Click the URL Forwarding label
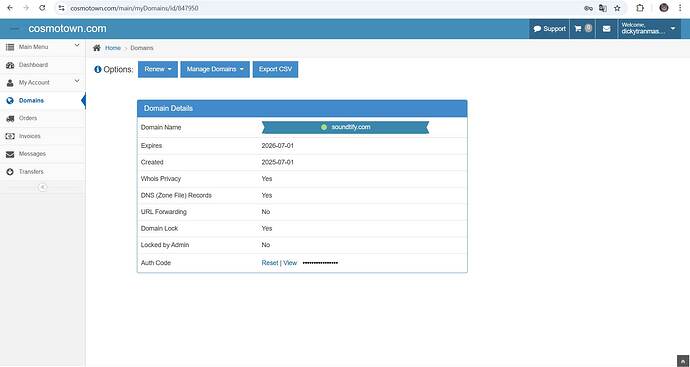 point(164,212)
